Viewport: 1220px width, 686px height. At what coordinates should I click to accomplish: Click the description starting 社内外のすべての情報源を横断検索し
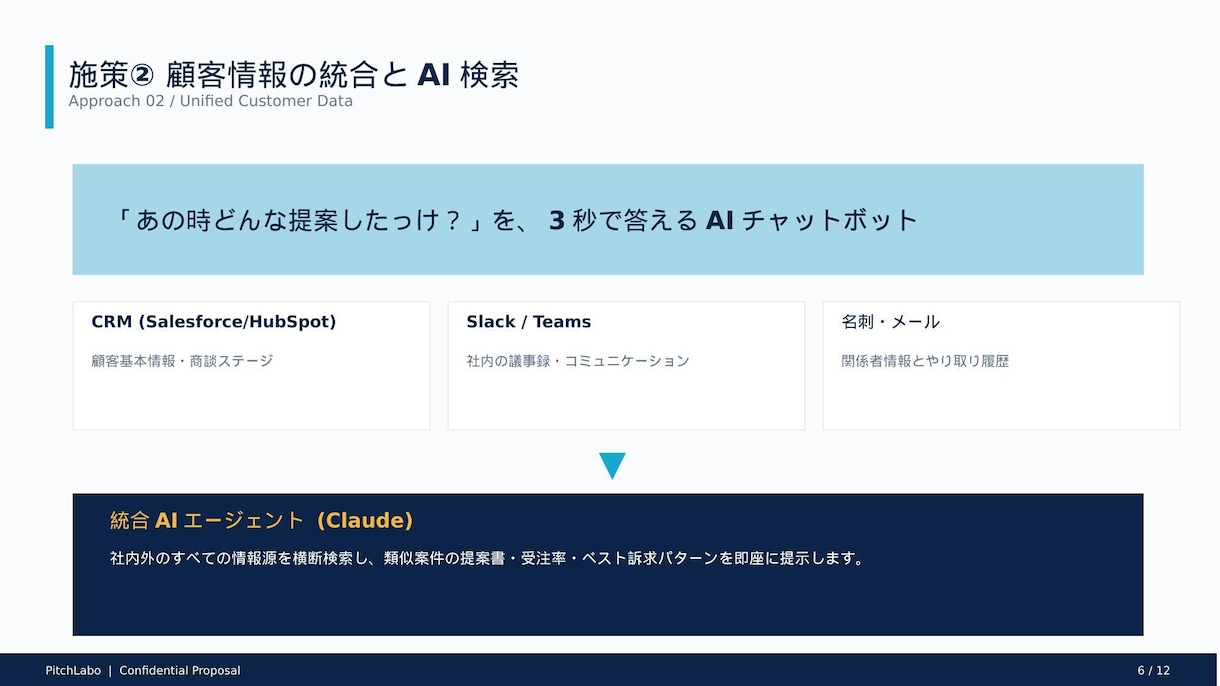[x=487, y=559]
